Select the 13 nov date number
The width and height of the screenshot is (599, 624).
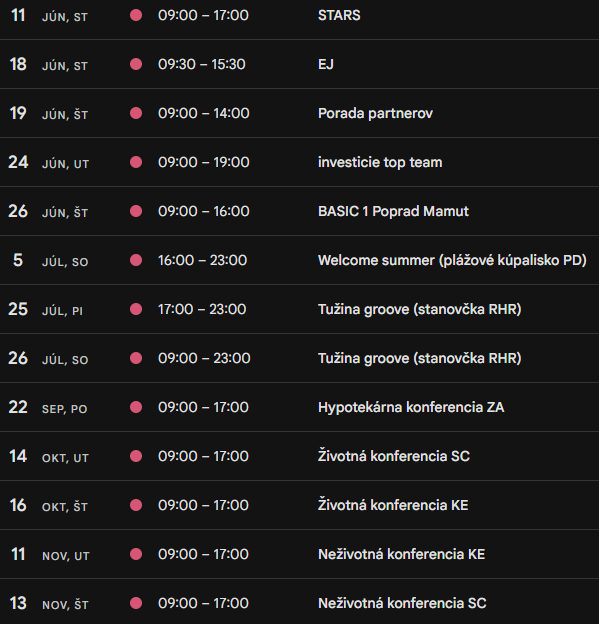click(x=18, y=603)
